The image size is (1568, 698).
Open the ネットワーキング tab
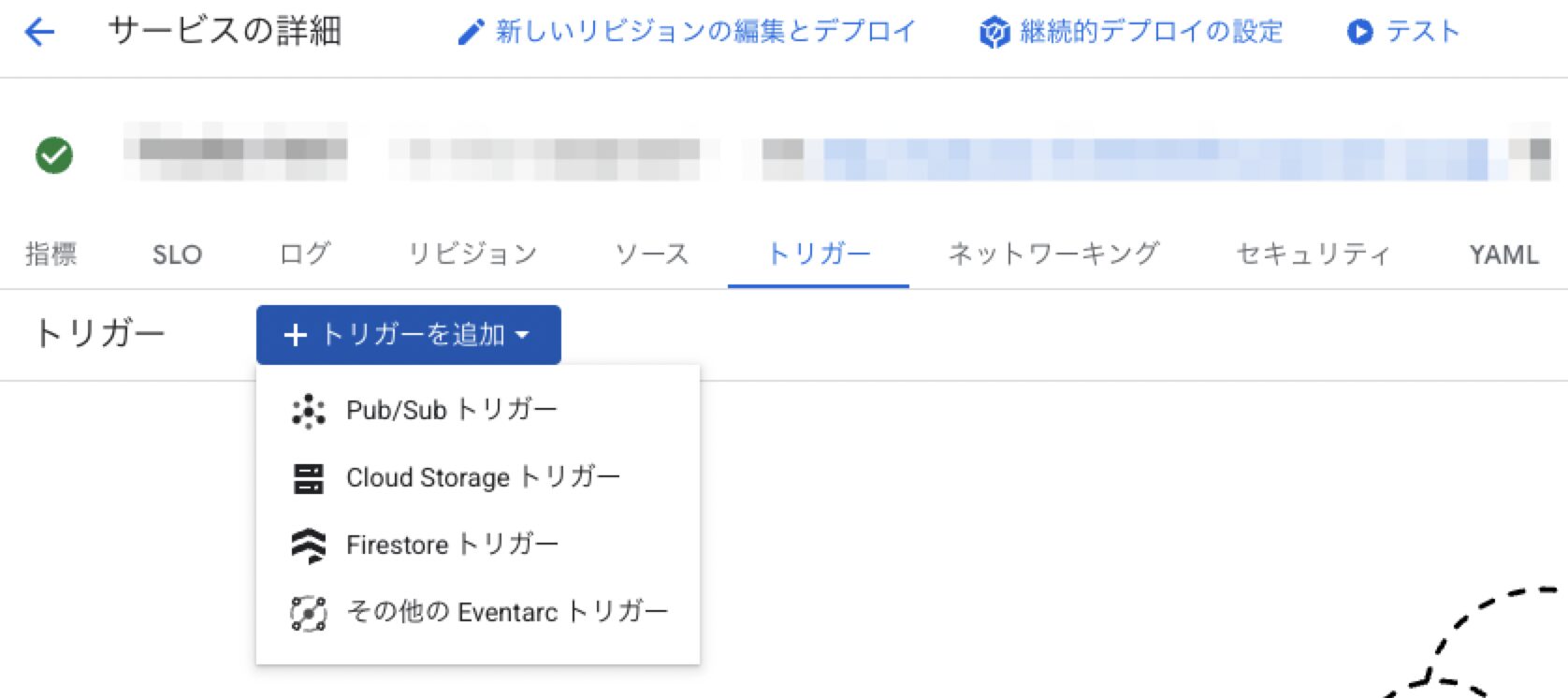(1053, 254)
